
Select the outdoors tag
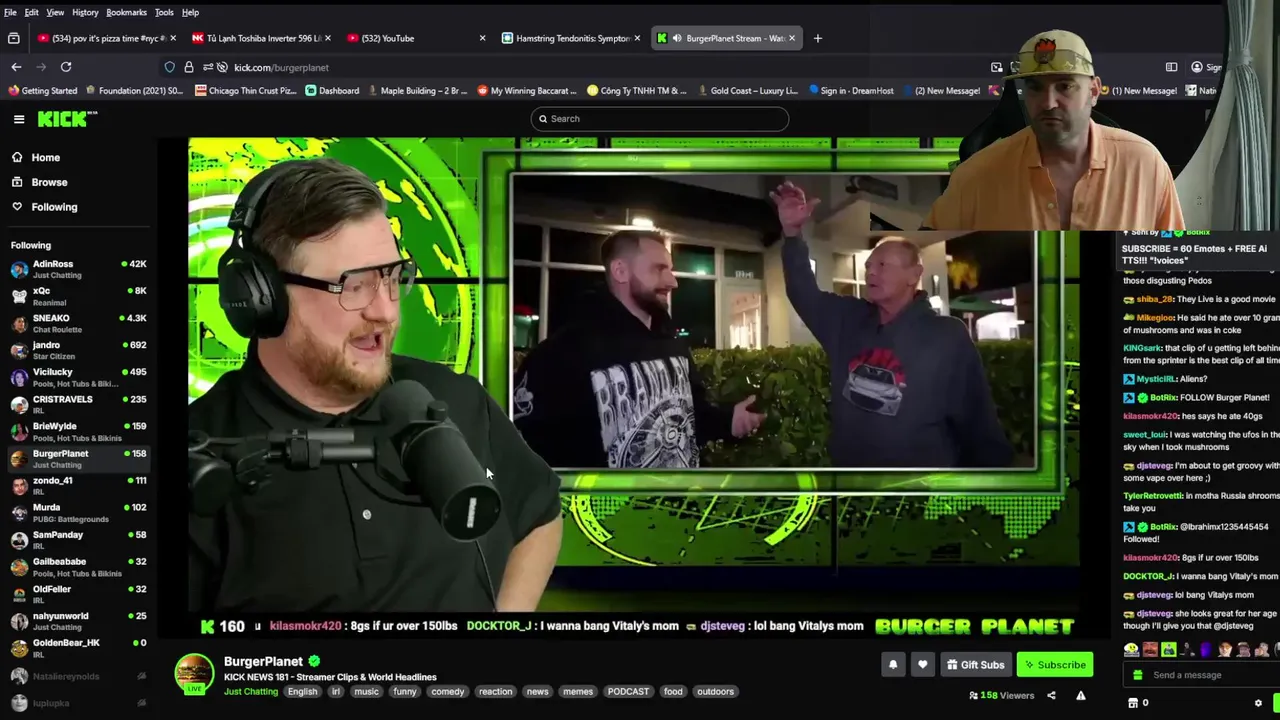(715, 692)
